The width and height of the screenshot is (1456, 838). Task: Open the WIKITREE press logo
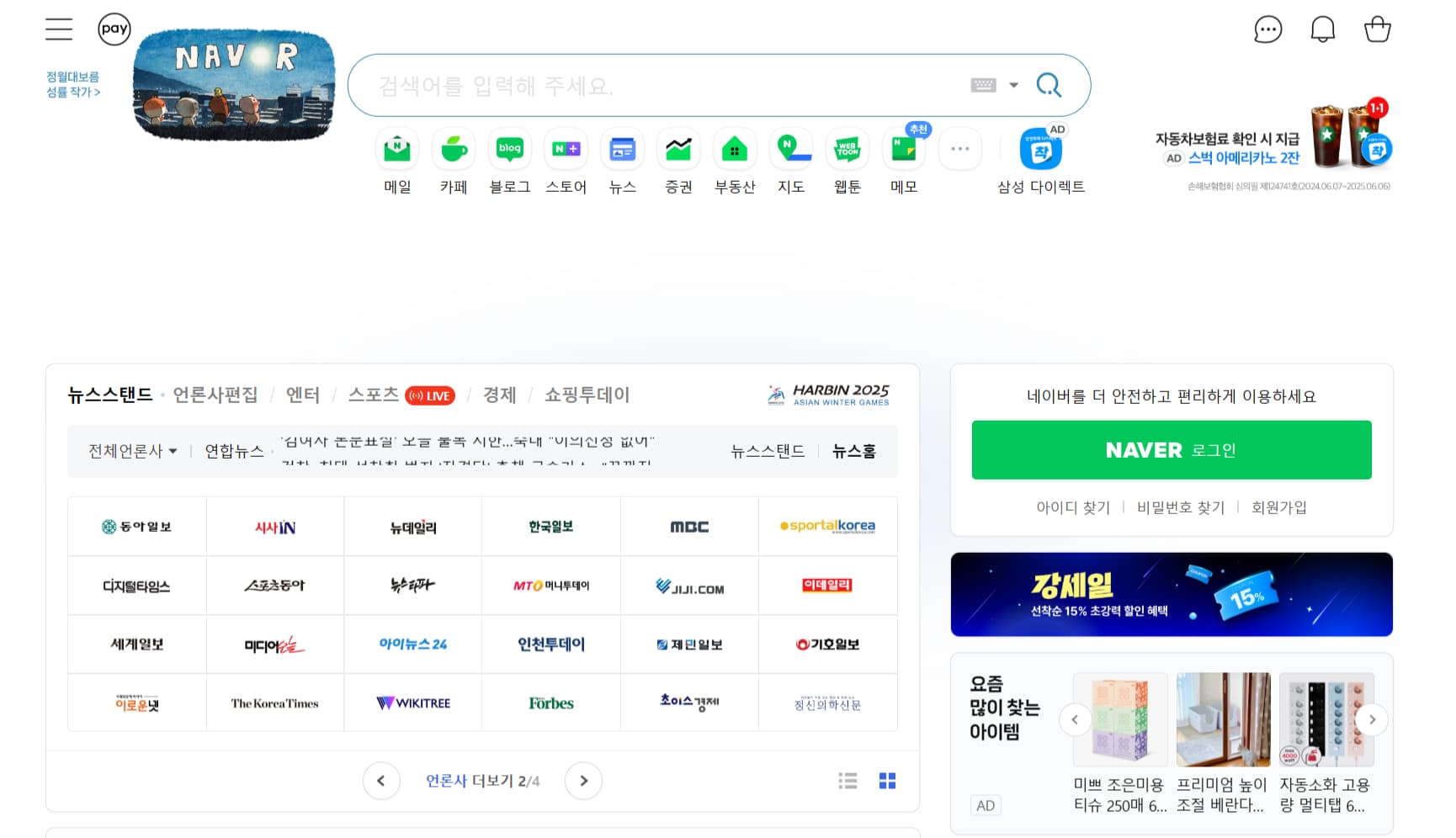pos(413,703)
